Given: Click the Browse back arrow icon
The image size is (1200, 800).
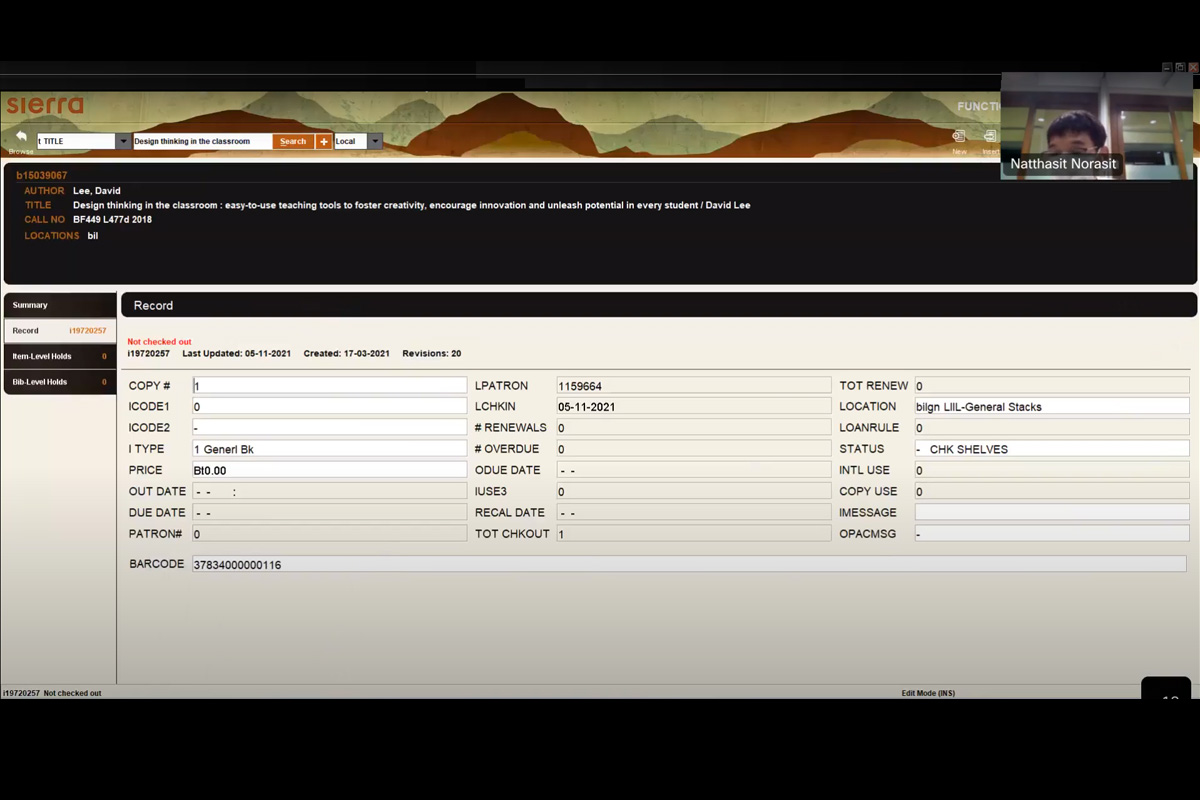Looking at the screenshot, I should 21,137.
